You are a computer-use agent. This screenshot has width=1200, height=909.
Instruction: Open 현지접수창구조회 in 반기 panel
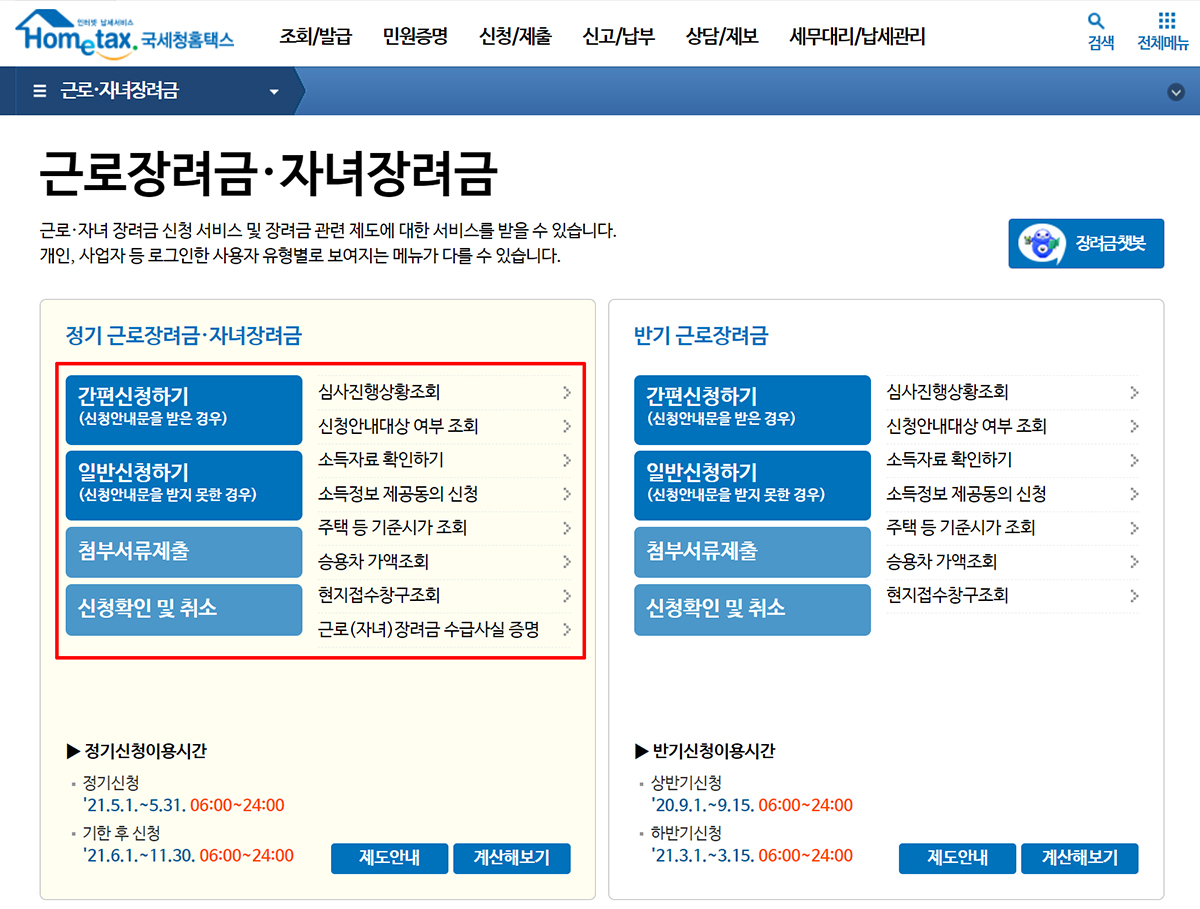click(1013, 595)
